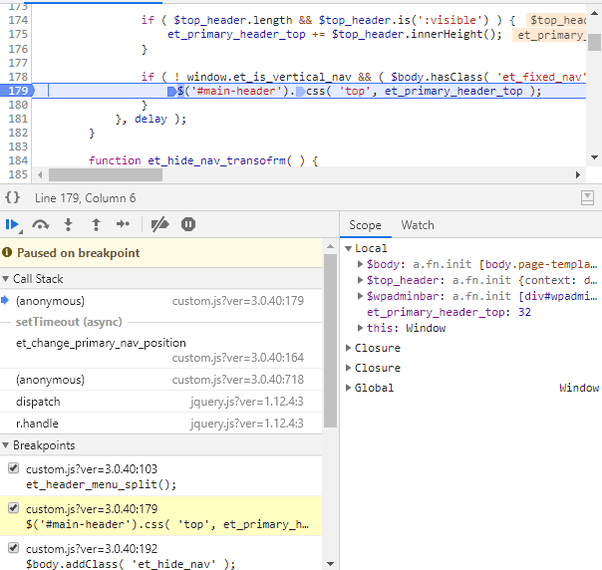Screen dimensions: 602x570
Task: Collapse the Local scope
Action: pyautogui.click(x=348, y=248)
